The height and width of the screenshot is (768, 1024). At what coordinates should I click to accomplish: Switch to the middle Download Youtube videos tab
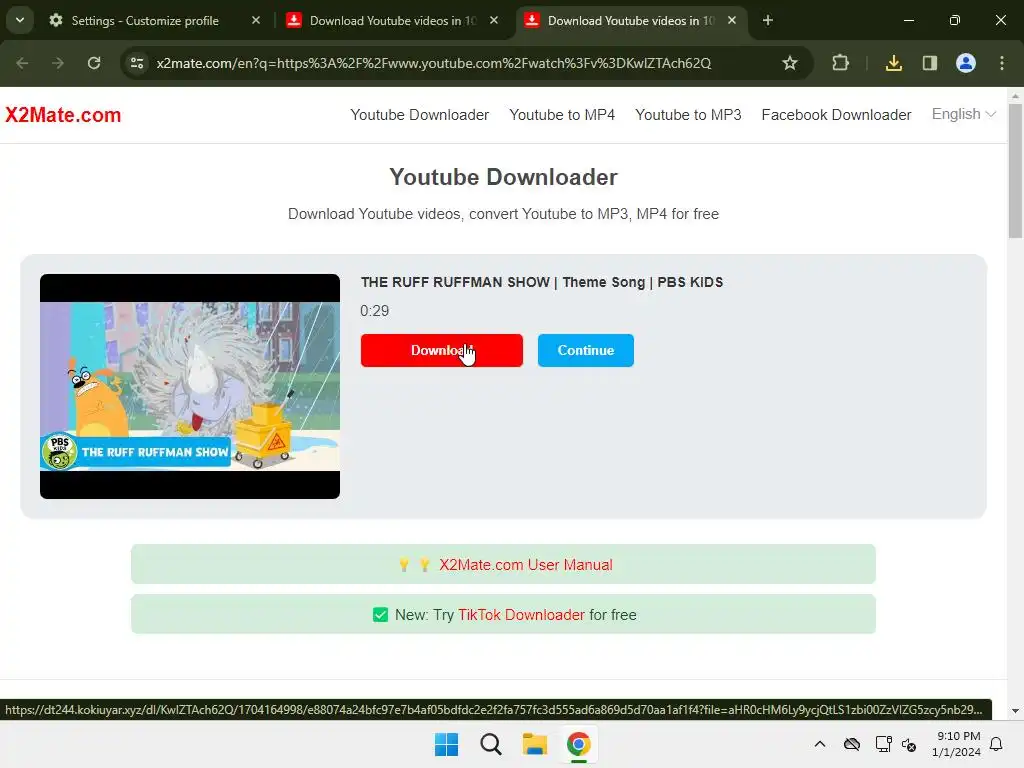click(392, 21)
